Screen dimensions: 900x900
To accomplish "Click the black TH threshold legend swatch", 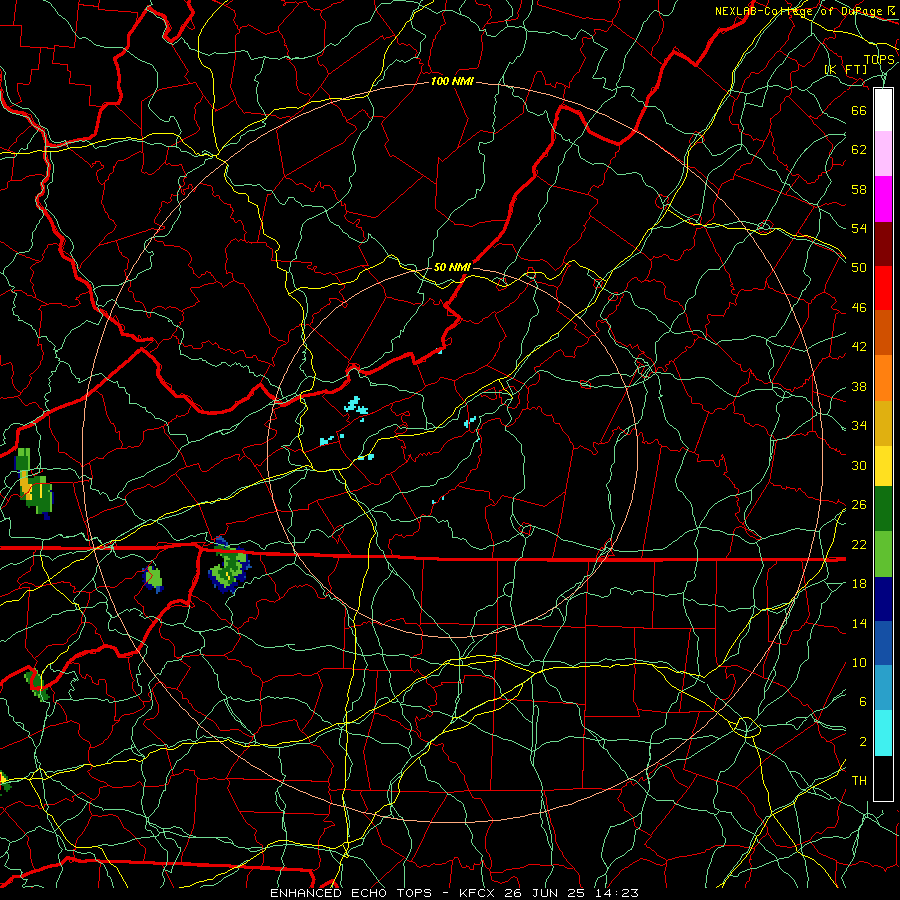I will coord(883,778).
